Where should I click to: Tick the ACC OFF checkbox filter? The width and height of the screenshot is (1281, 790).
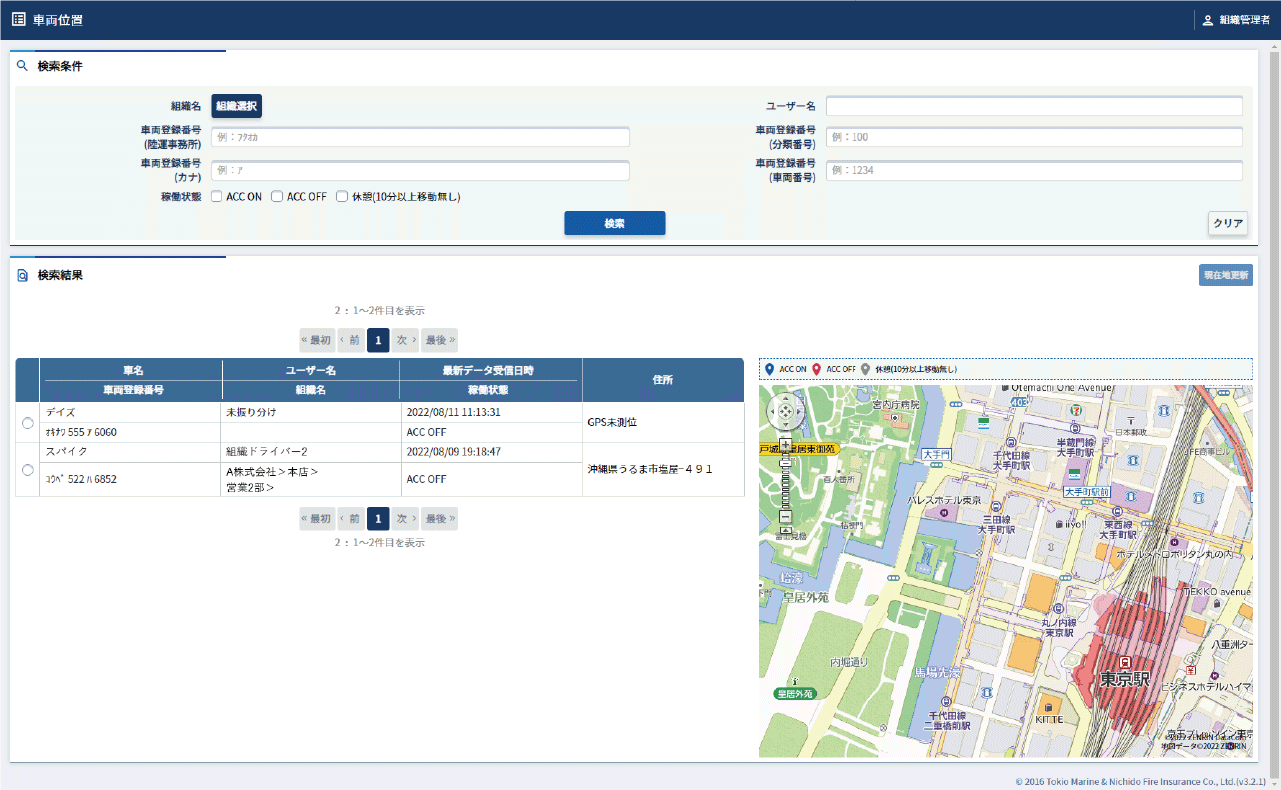(278, 197)
